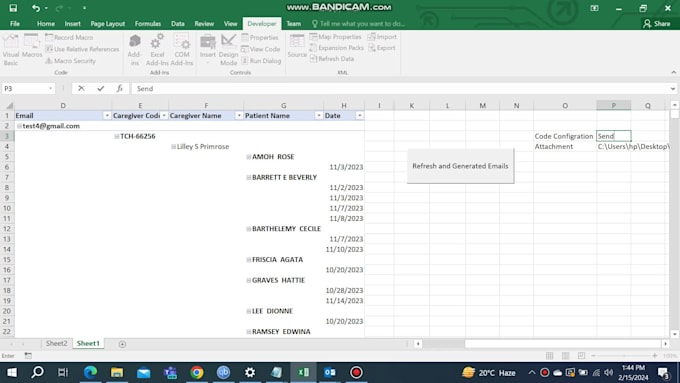Open Google Chrome from taskbar
The width and height of the screenshot is (680, 383).
click(x=197, y=372)
